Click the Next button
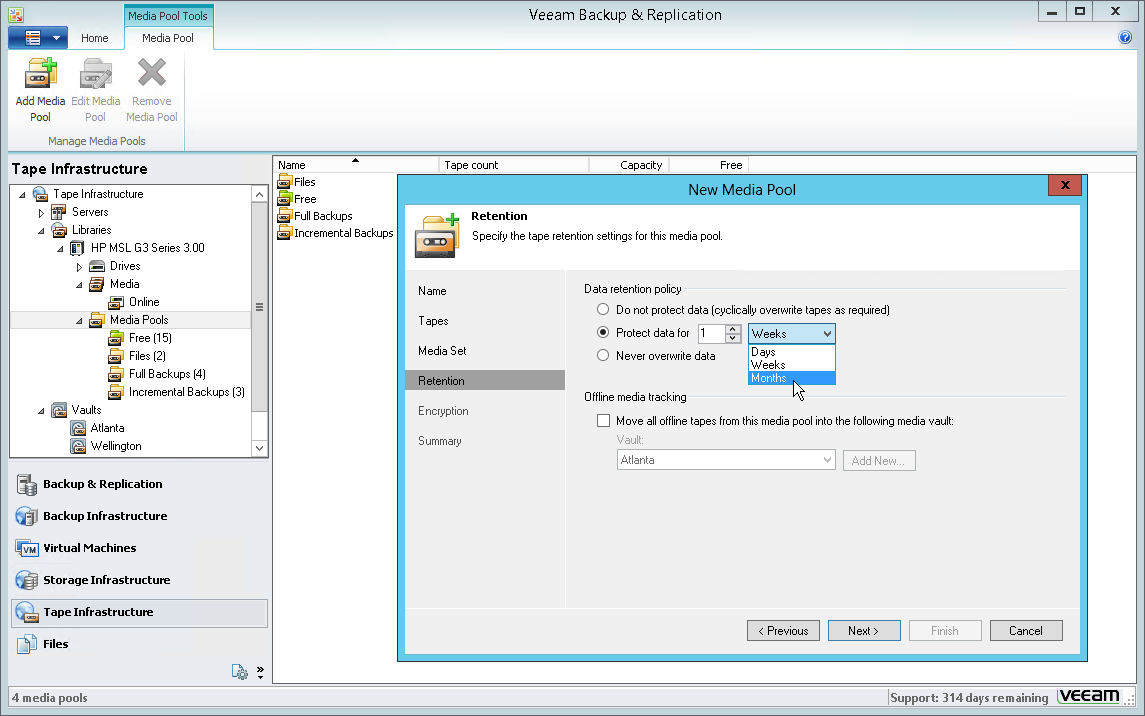1145x716 pixels. (x=864, y=631)
